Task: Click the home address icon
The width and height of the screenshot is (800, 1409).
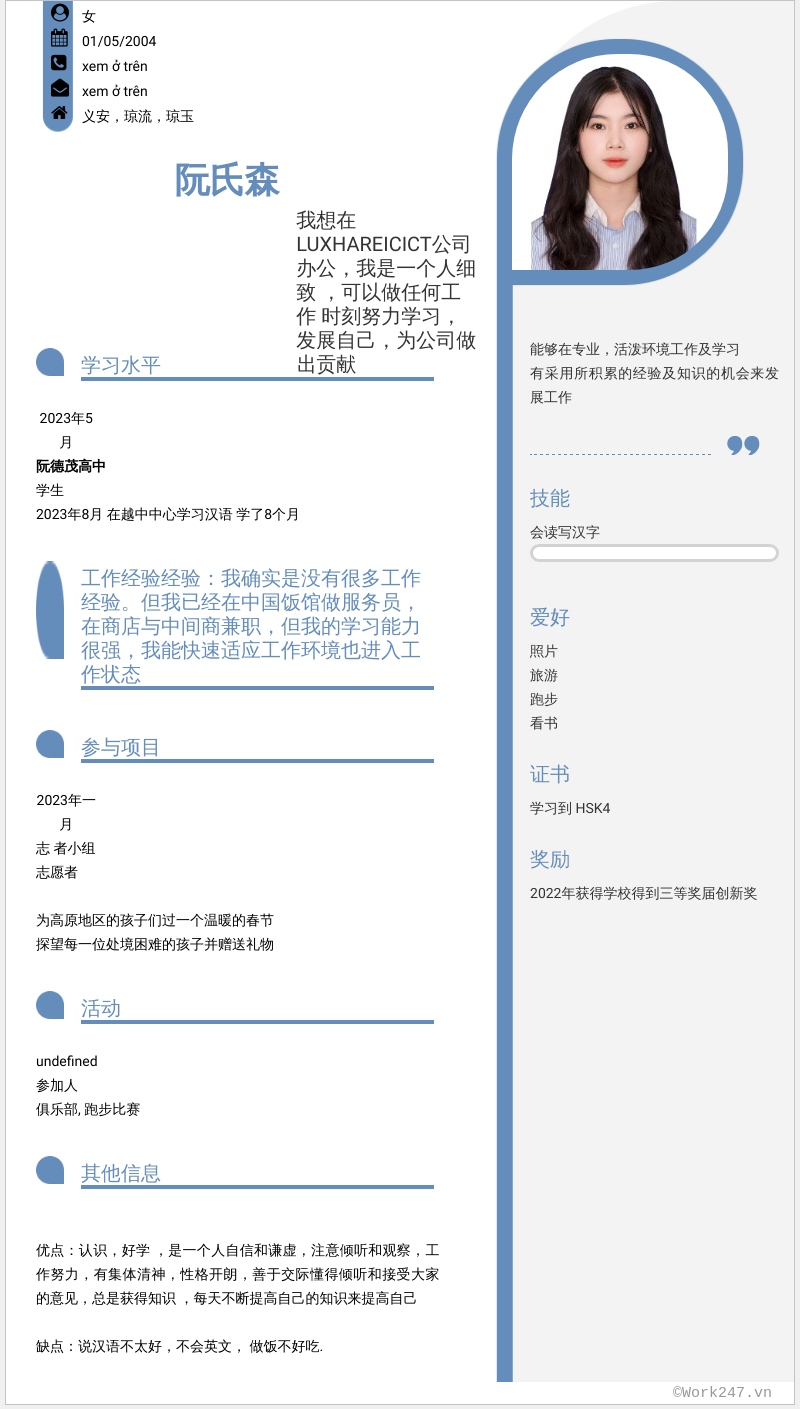Action: pyautogui.click(x=59, y=114)
